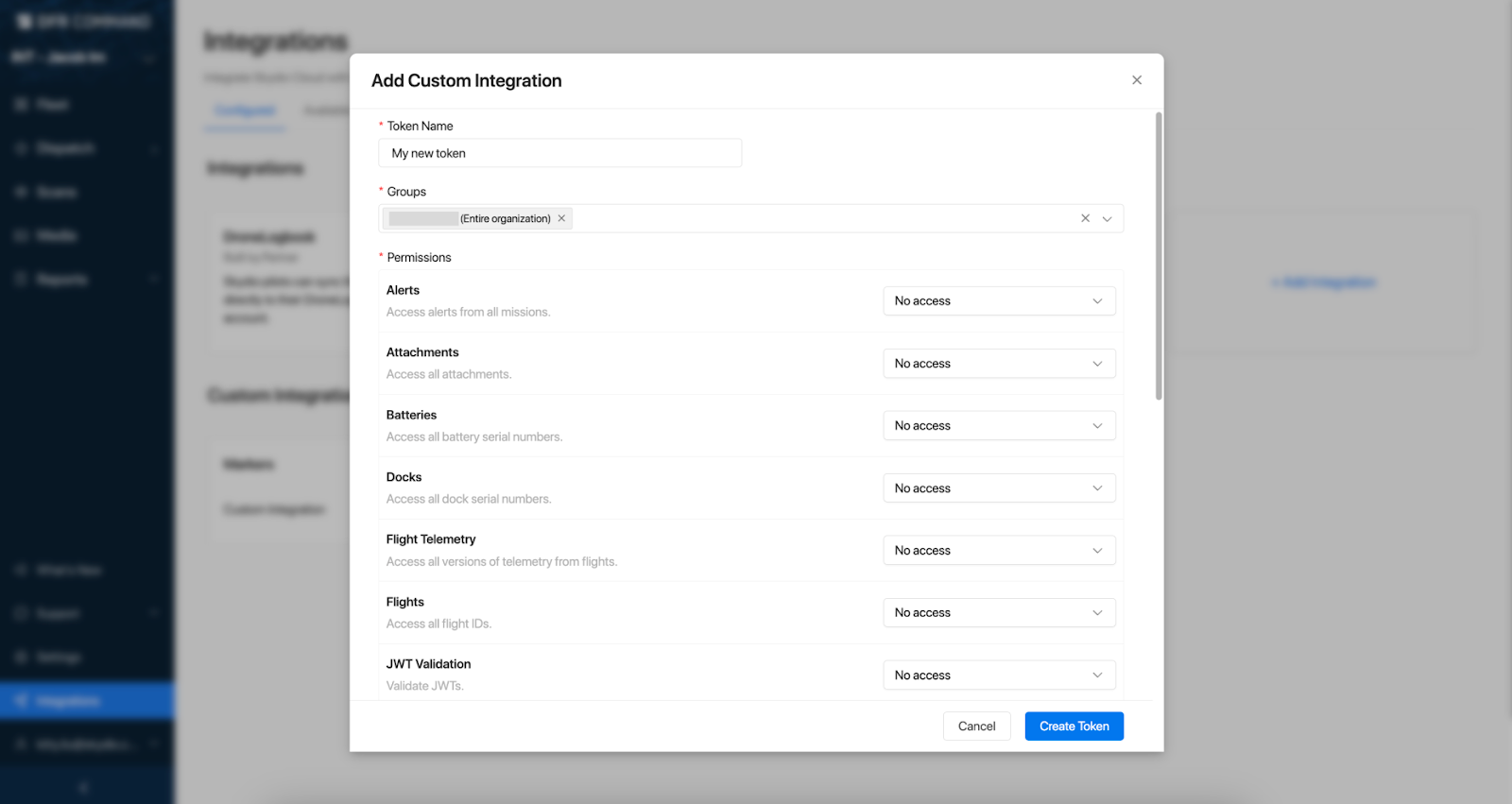Open the JWT Validation permission dropdown

999,676
